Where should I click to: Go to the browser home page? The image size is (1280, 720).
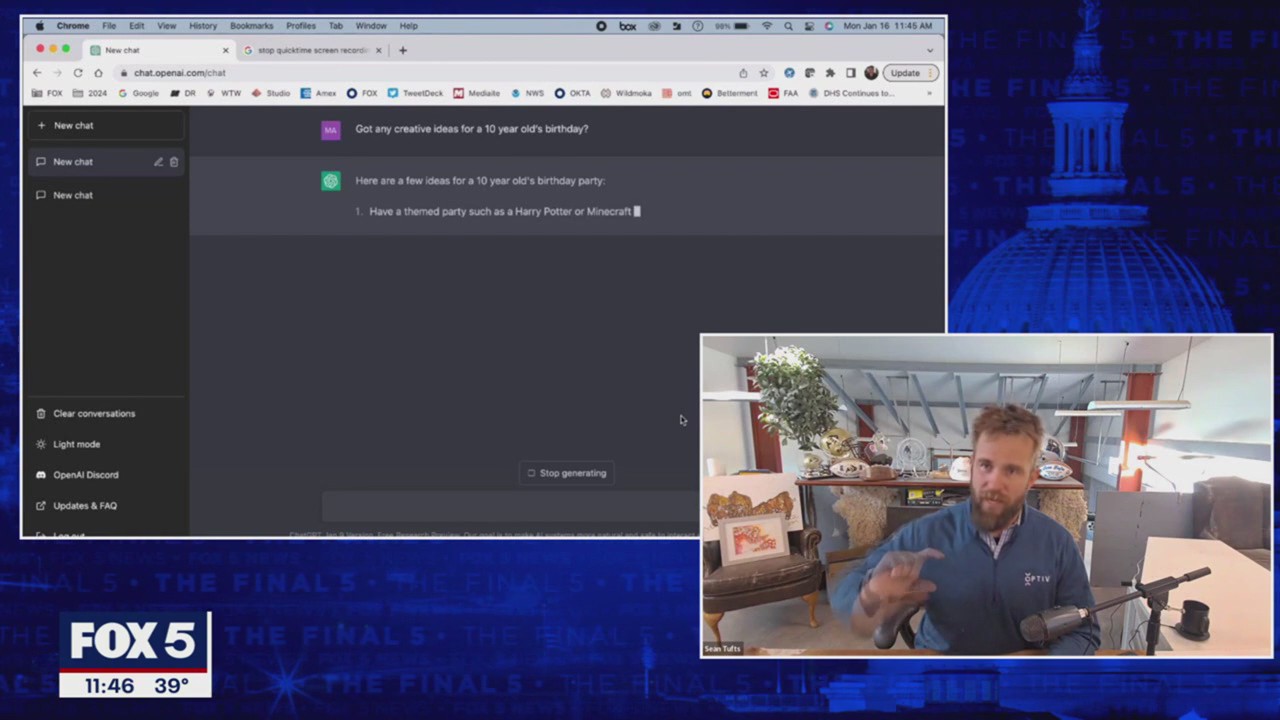pos(98,73)
